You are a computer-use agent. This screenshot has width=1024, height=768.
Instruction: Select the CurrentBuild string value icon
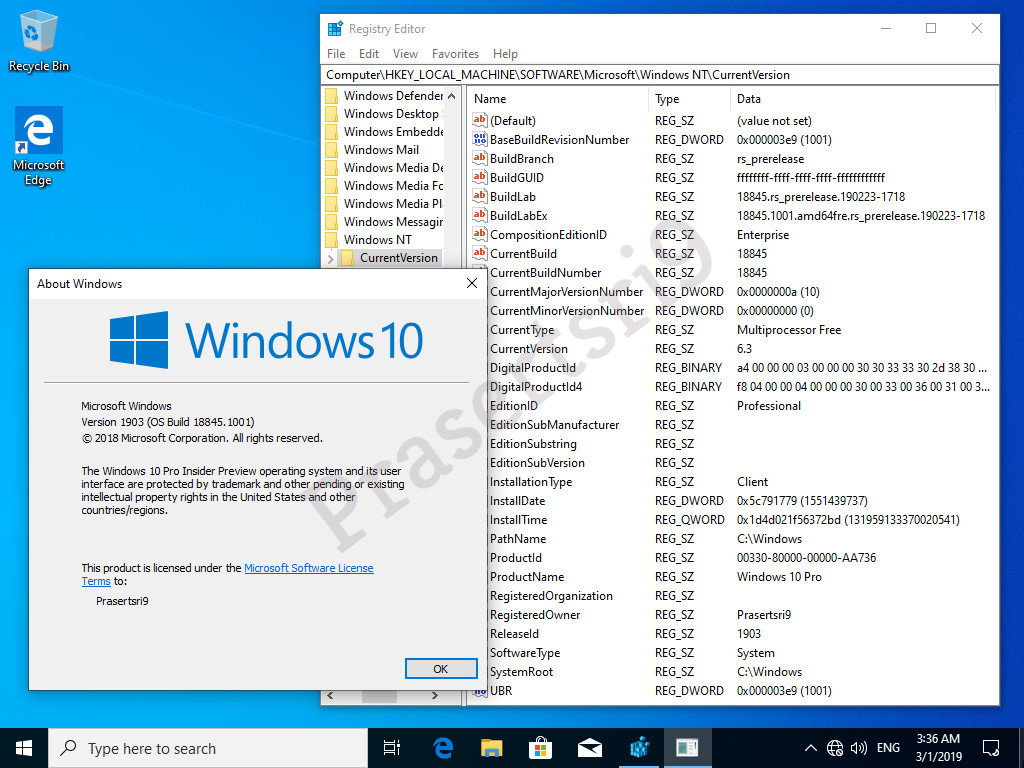click(480, 253)
